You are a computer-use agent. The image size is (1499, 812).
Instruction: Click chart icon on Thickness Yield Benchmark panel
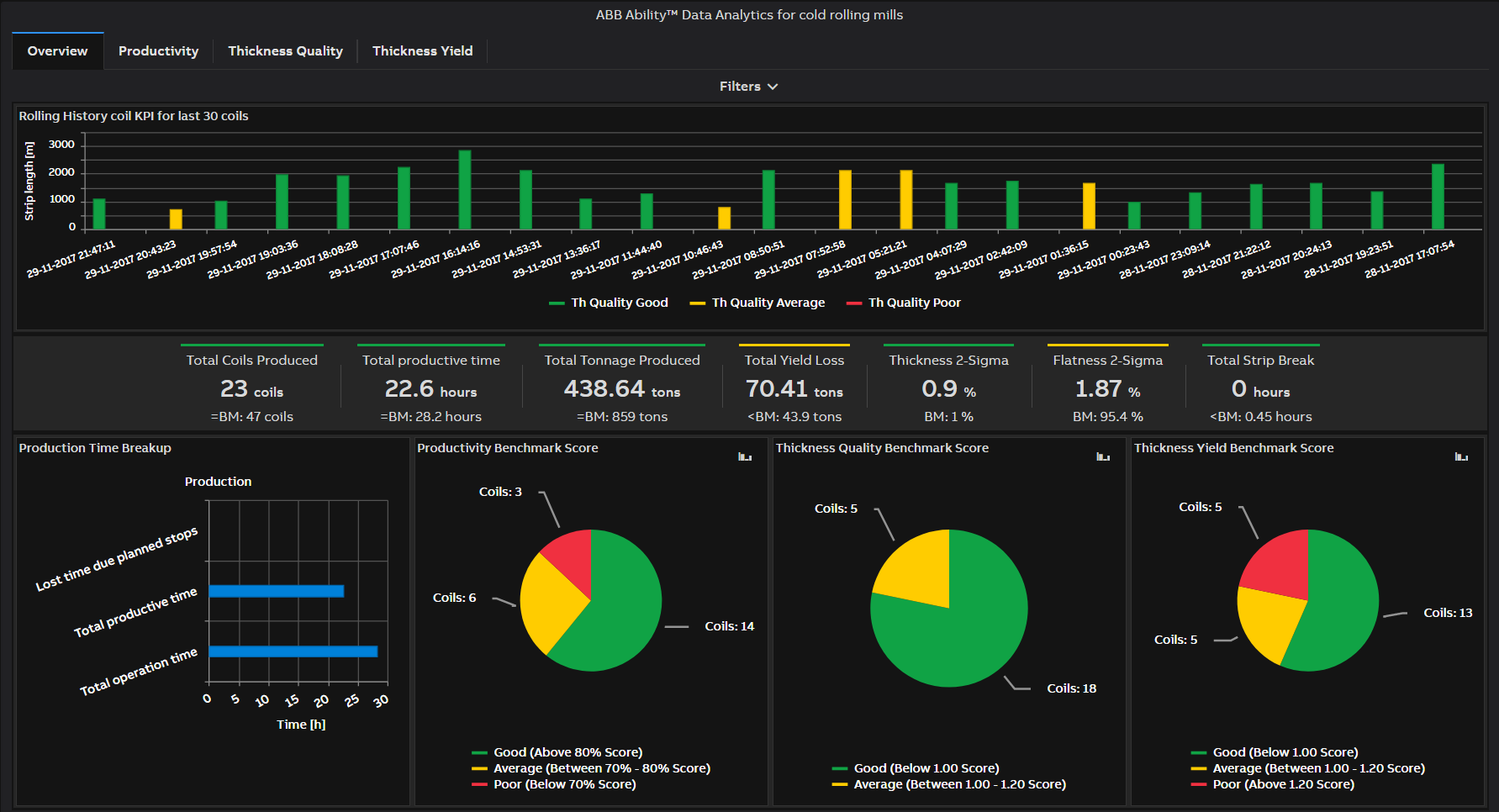(x=1461, y=456)
